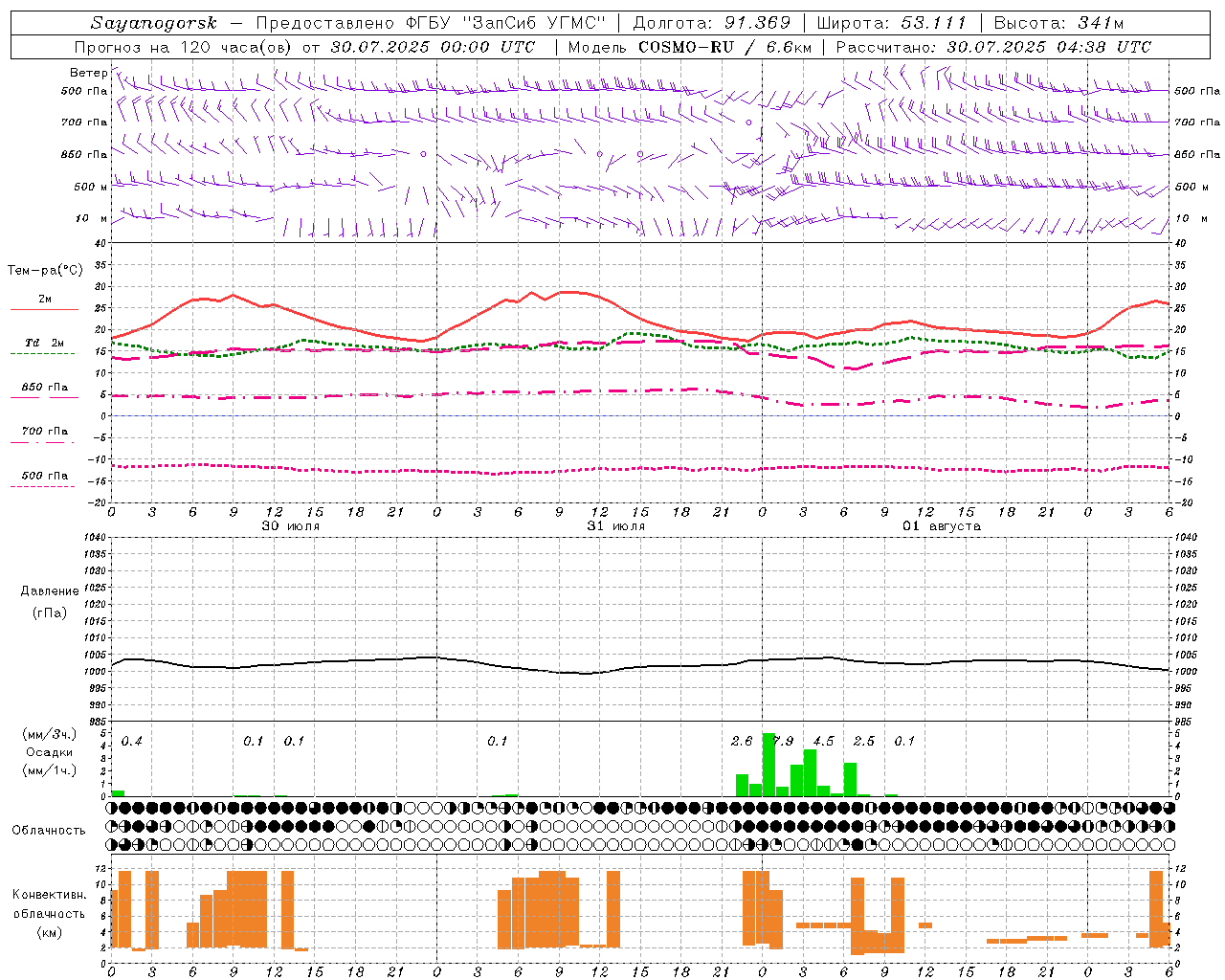Select the 'Высота: 341м' elevation text

(x=1058, y=23)
